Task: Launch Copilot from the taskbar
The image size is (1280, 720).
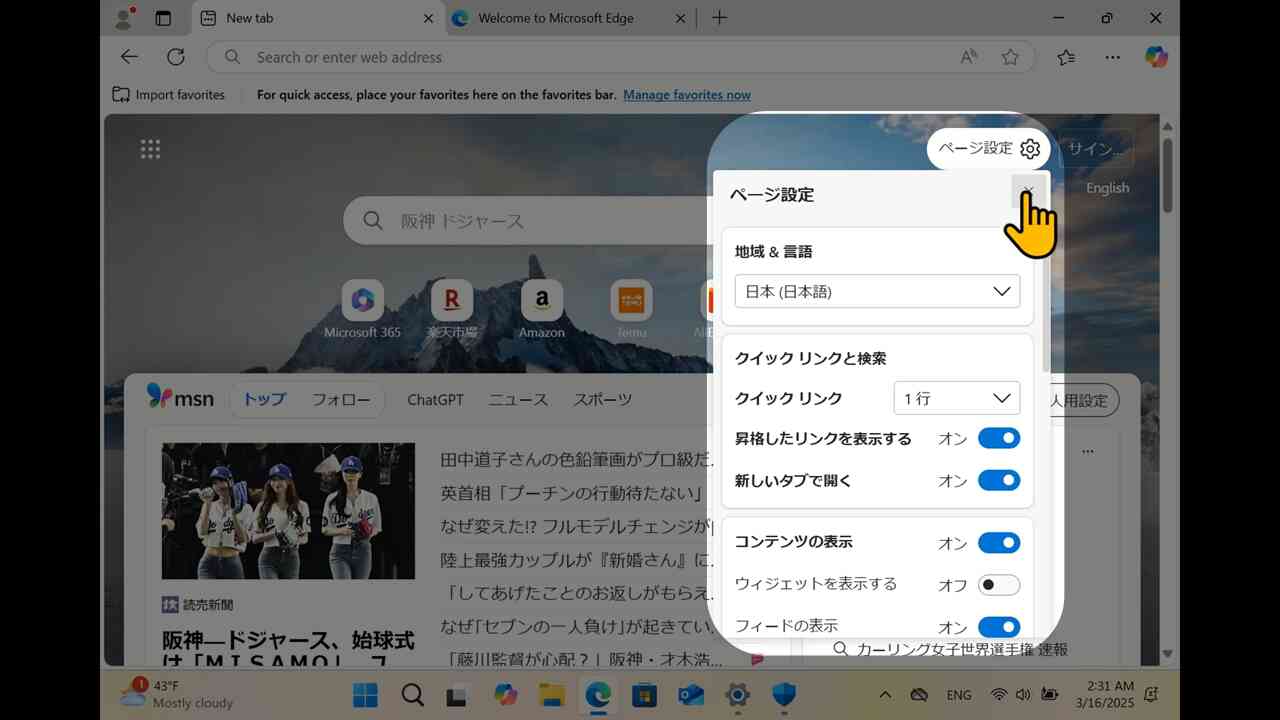Action: click(505, 695)
